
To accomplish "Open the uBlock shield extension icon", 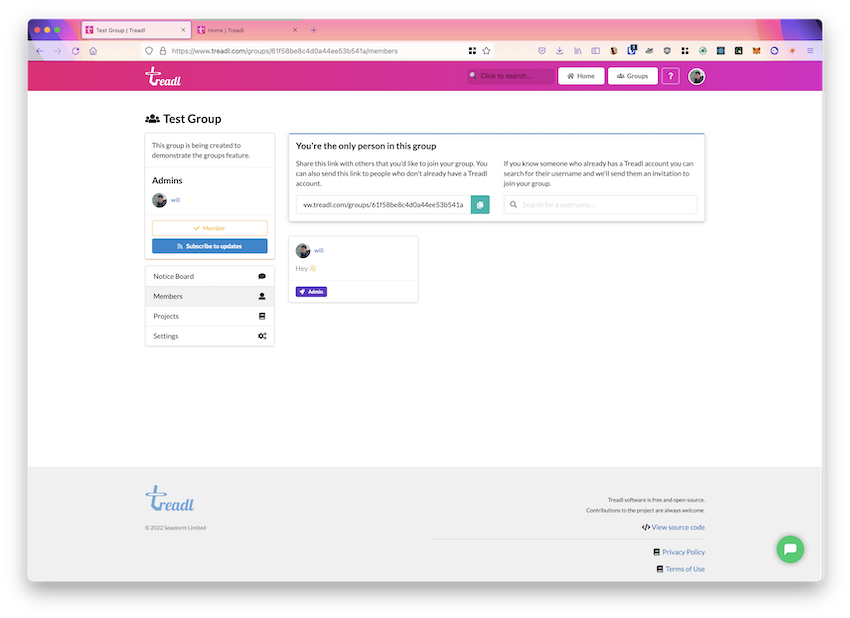I will click(667, 51).
